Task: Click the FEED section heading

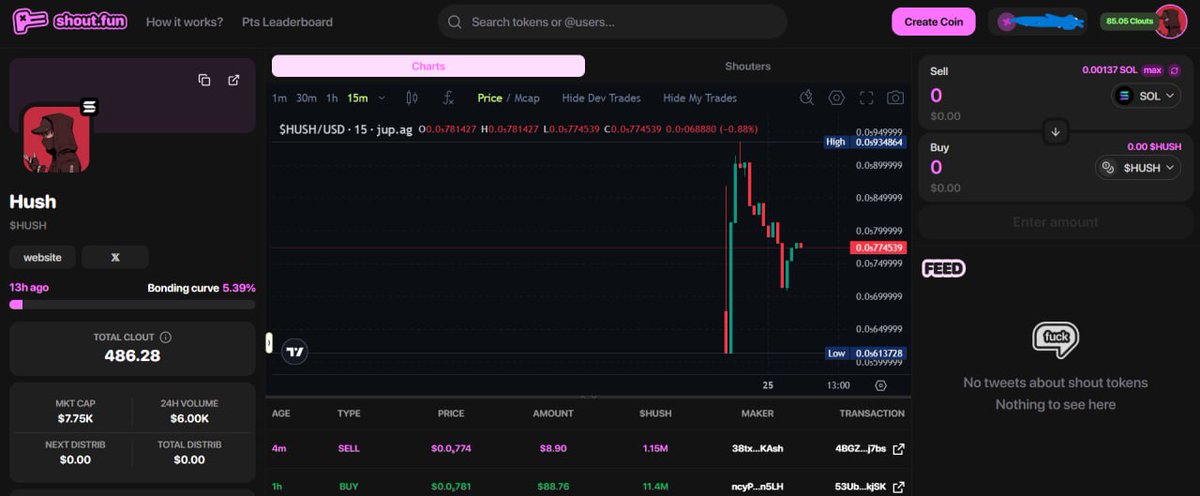Action: tap(943, 268)
